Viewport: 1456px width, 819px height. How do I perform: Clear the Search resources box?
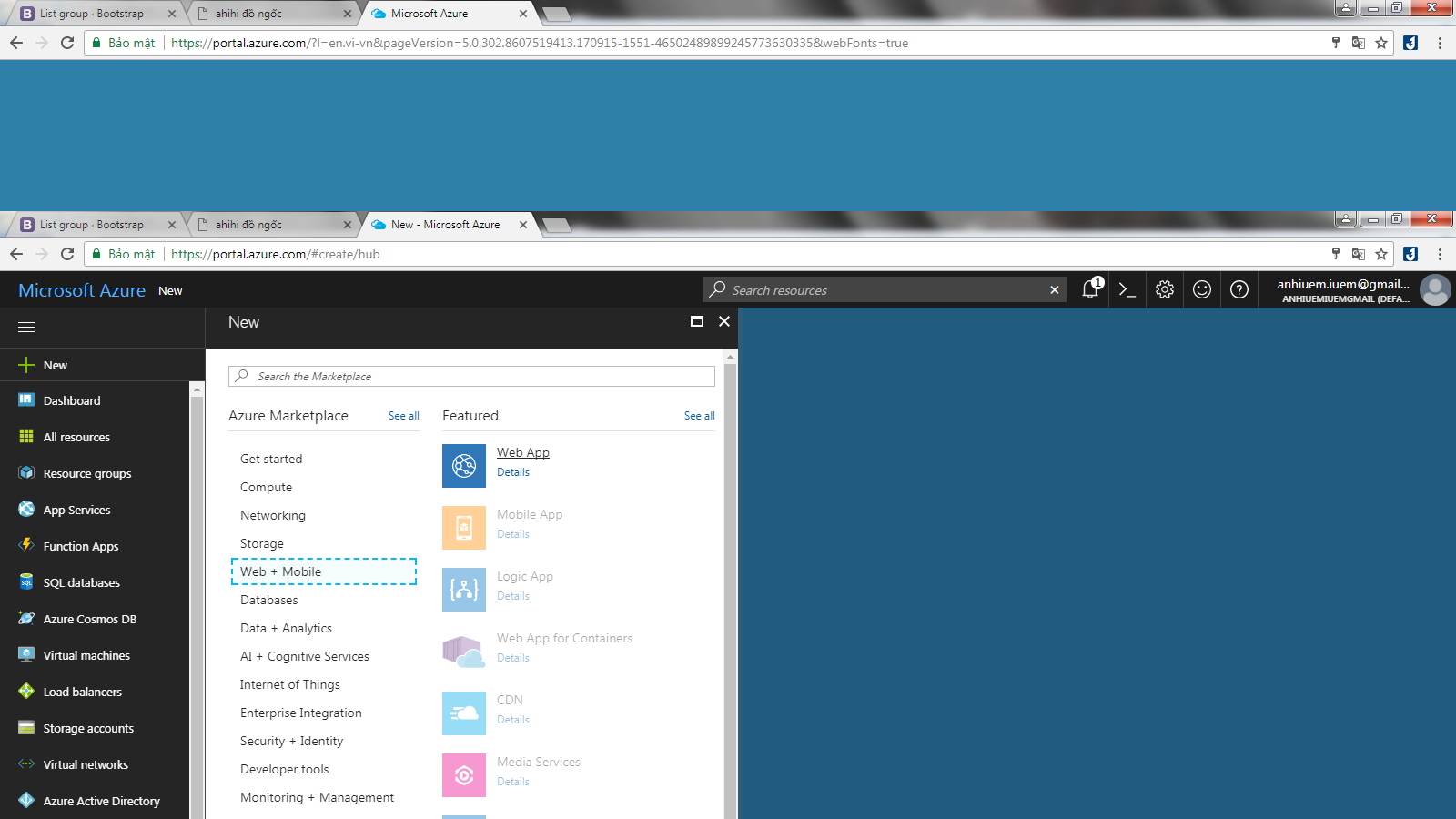(x=1055, y=290)
